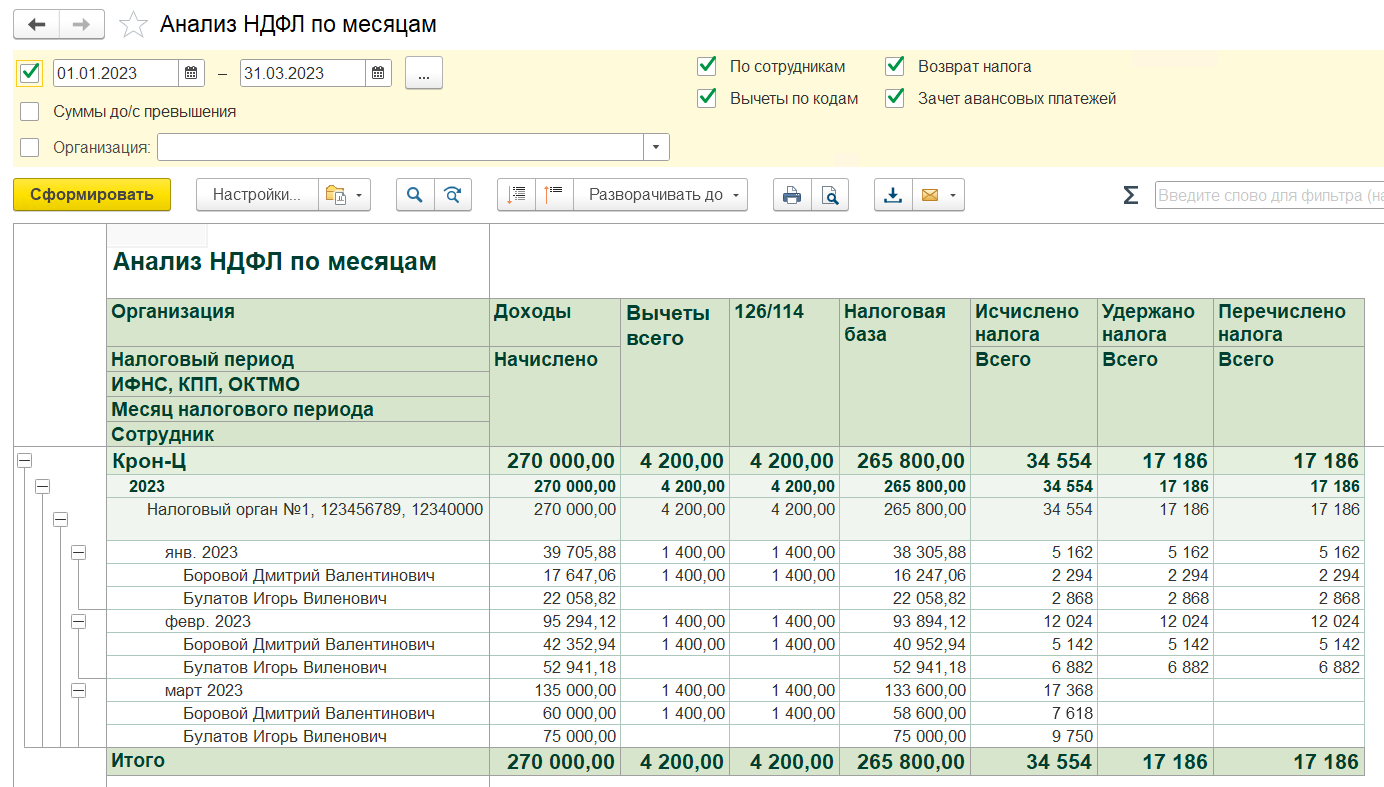Click the find next icon
The height and width of the screenshot is (787, 1384).
click(453, 195)
